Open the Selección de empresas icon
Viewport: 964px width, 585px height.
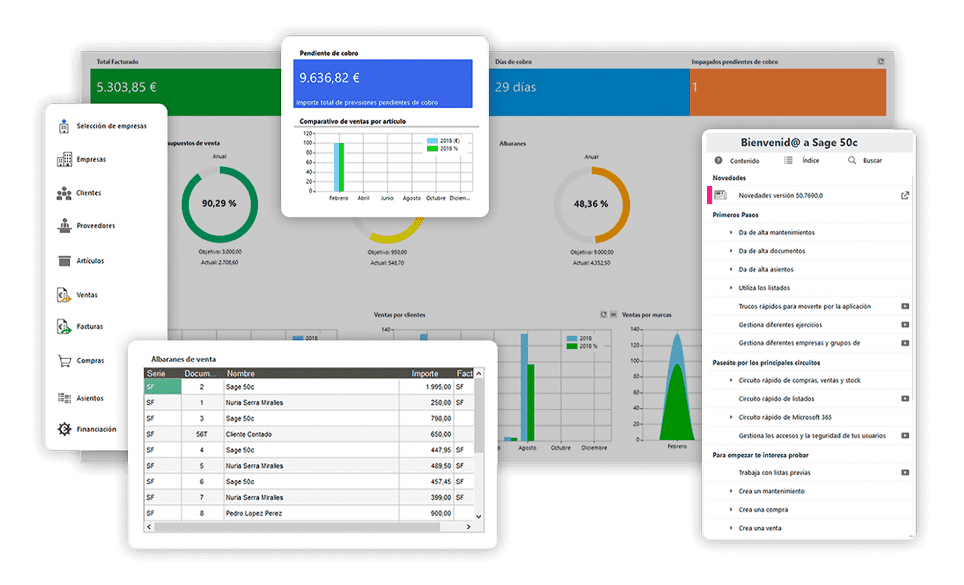[x=64, y=125]
